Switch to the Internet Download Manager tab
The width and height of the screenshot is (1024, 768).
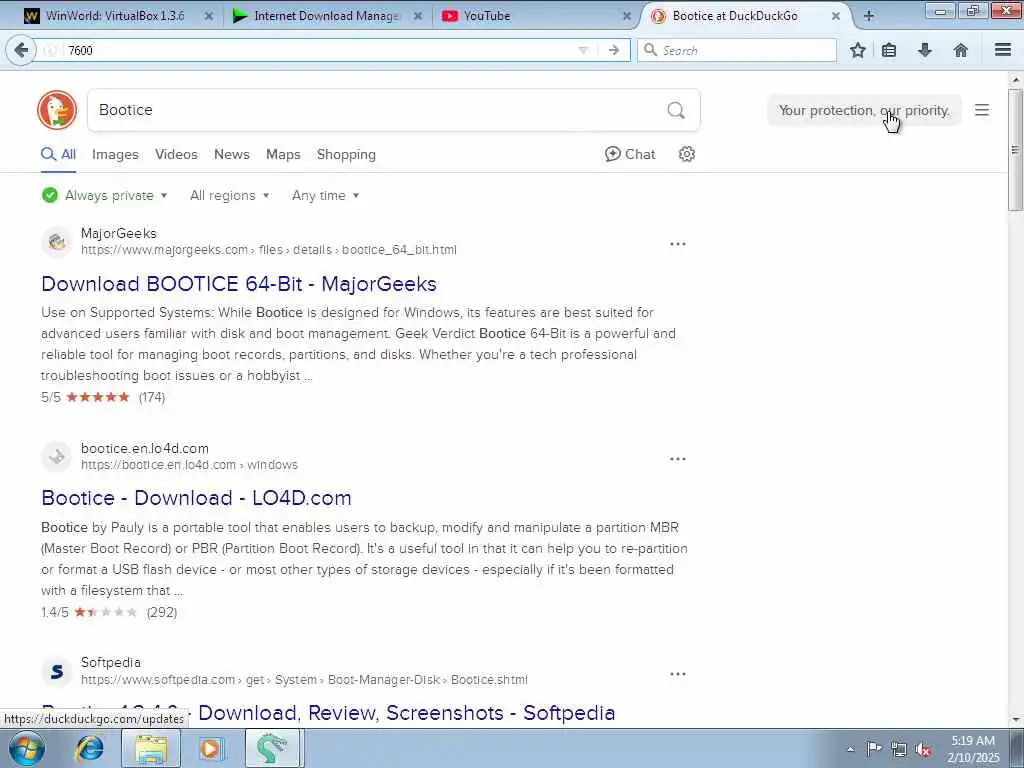pos(327,16)
